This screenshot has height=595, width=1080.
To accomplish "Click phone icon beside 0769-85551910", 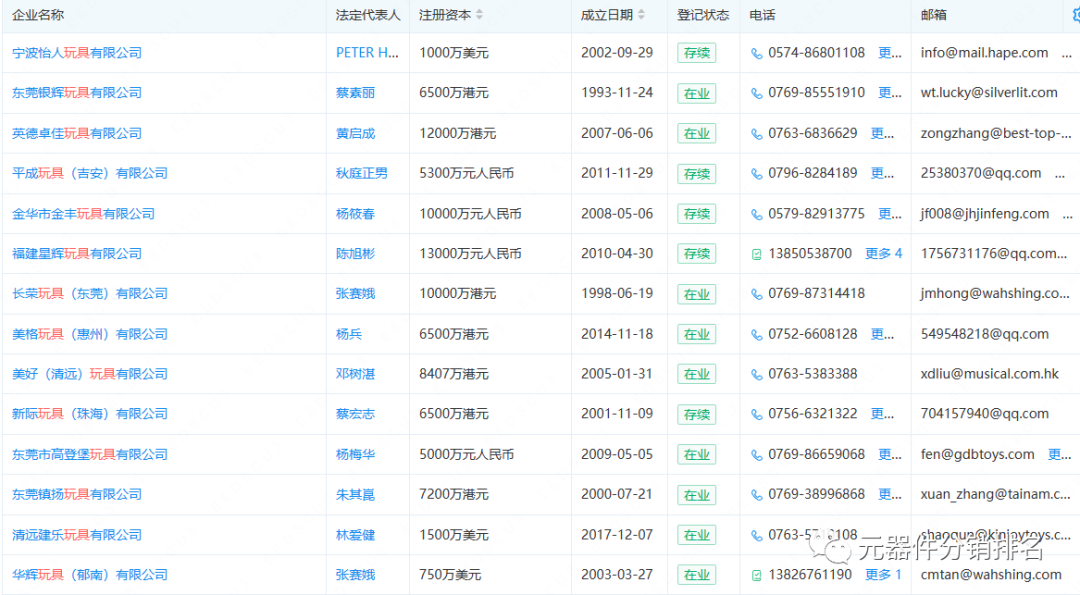I will 756,94.
